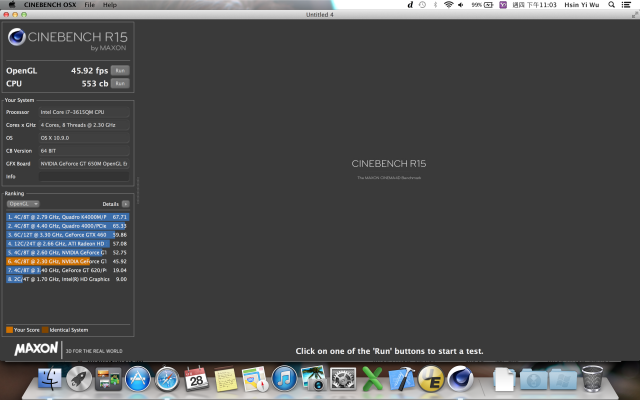Run the OpenGL benchmark test
Image resolution: width=640 pixels, height=400 pixels.
click(120, 71)
